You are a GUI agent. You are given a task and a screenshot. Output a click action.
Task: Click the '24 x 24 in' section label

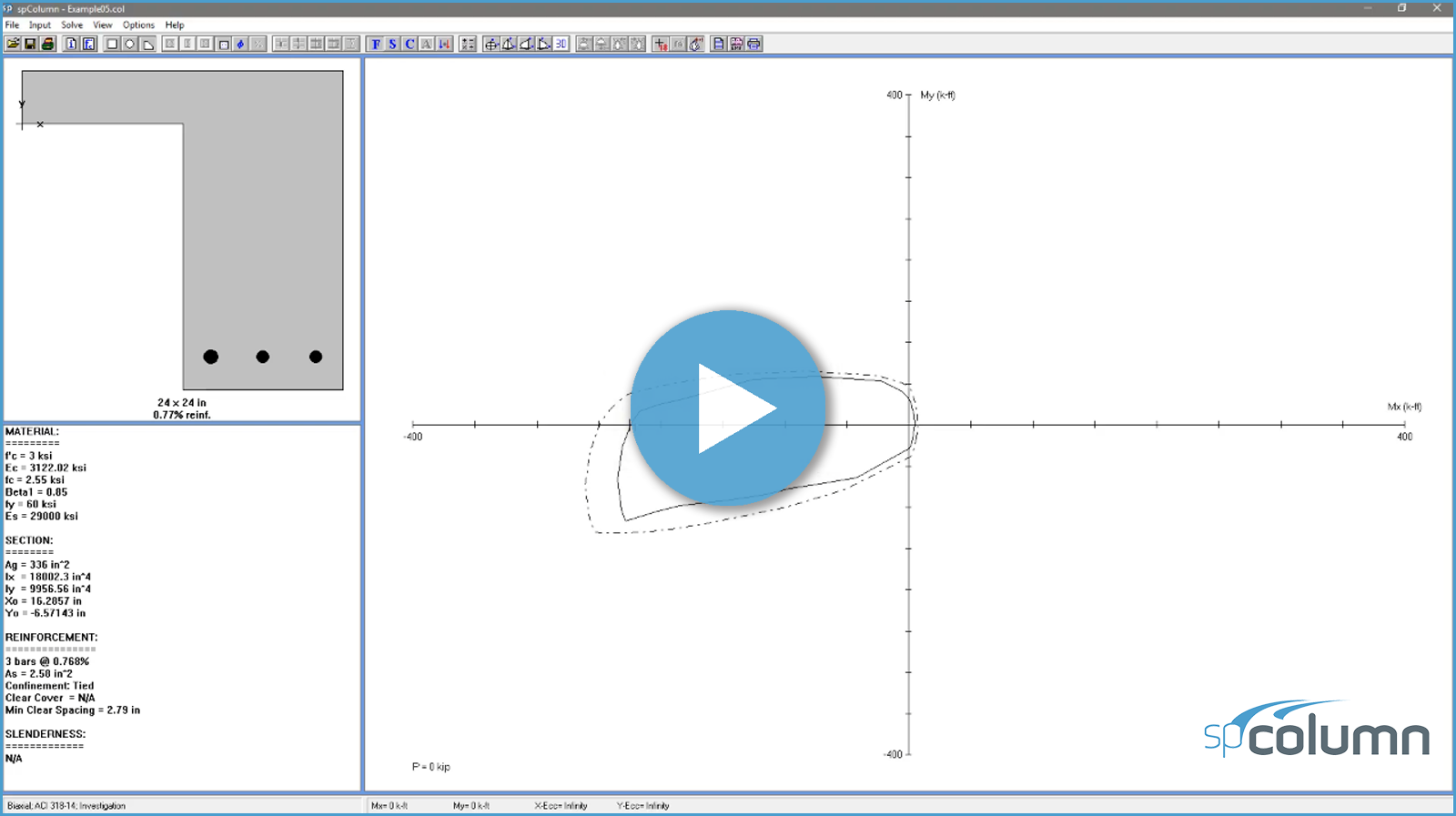tap(182, 402)
